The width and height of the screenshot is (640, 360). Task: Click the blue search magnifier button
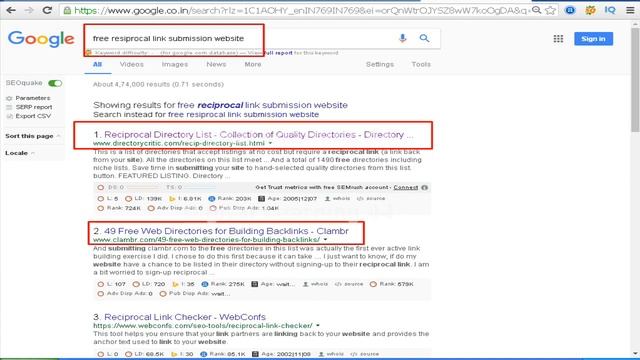pos(424,38)
